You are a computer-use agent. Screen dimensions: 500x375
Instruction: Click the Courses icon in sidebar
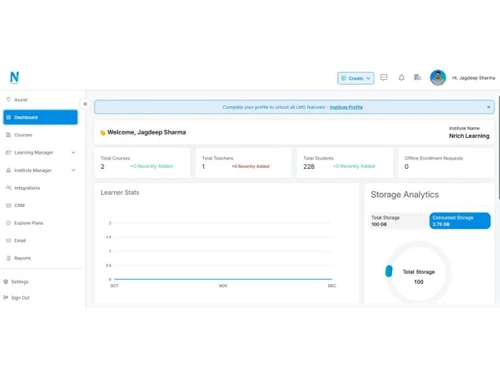pos(9,135)
